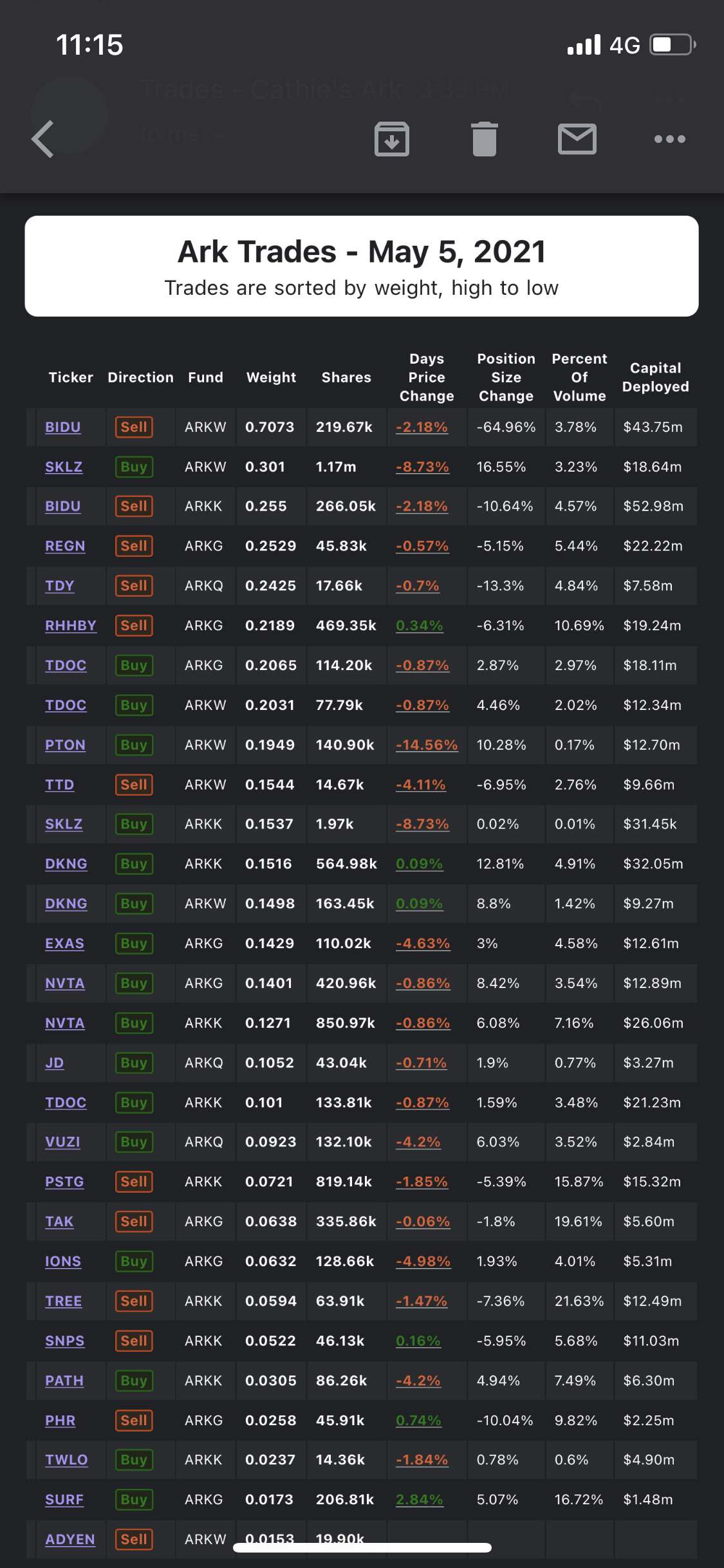
Task: Select the Buy badge in the PTON row
Action: (134, 745)
